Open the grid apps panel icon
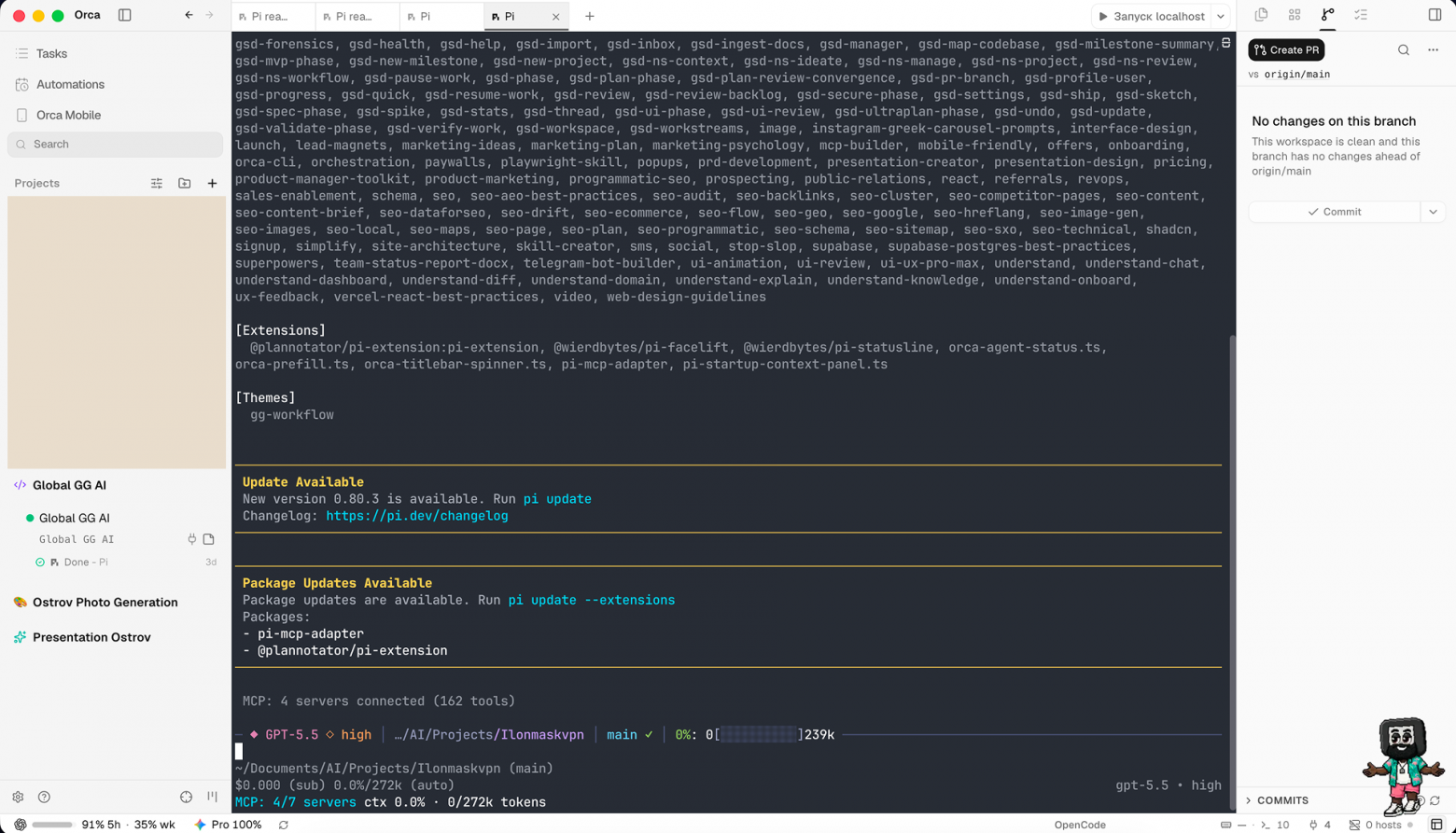The image size is (1456, 833). tap(1295, 15)
